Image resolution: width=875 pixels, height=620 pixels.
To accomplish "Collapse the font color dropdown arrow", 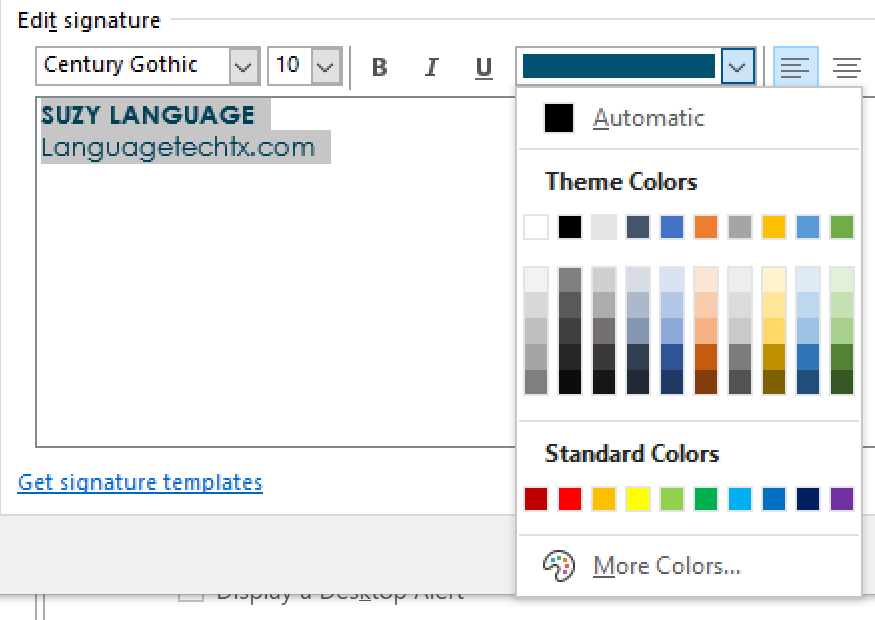I will (x=737, y=67).
